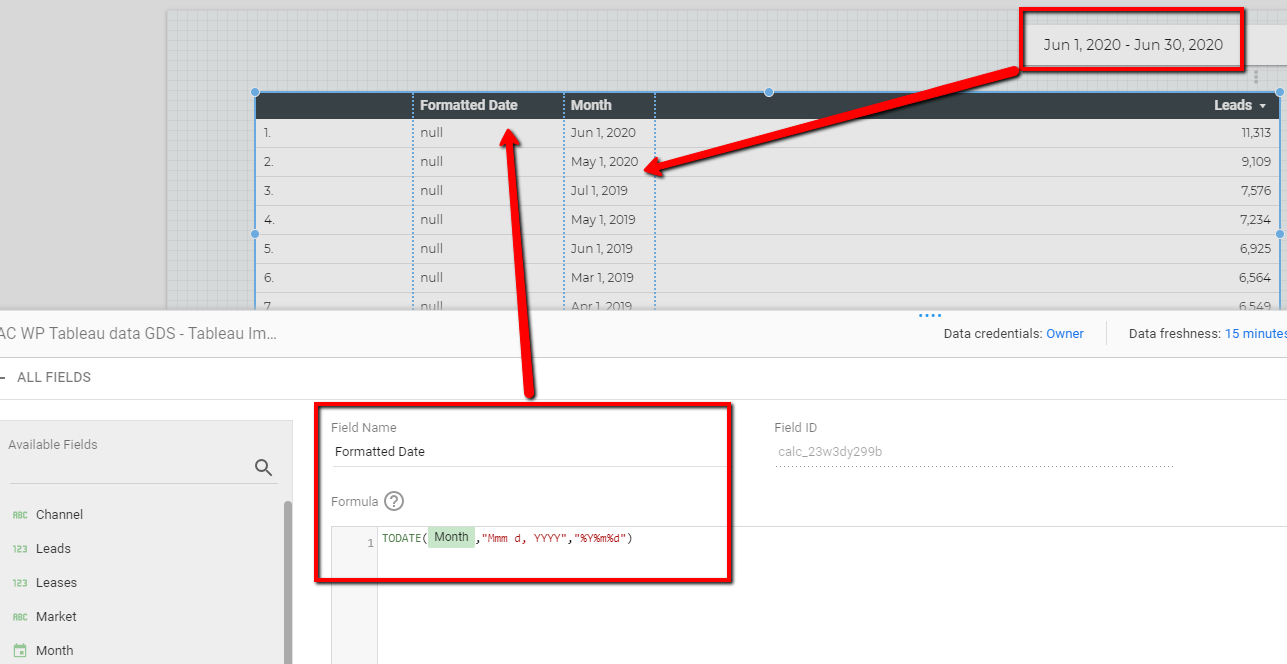Select the green Month chip in the formula
Image resolution: width=1287 pixels, height=664 pixels.
tap(451, 536)
